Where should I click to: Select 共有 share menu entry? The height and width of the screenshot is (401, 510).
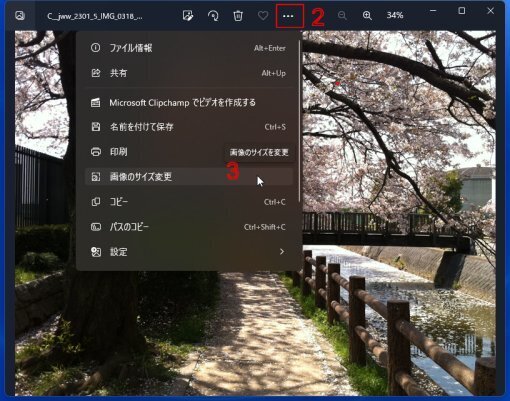[x=189, y=73]
